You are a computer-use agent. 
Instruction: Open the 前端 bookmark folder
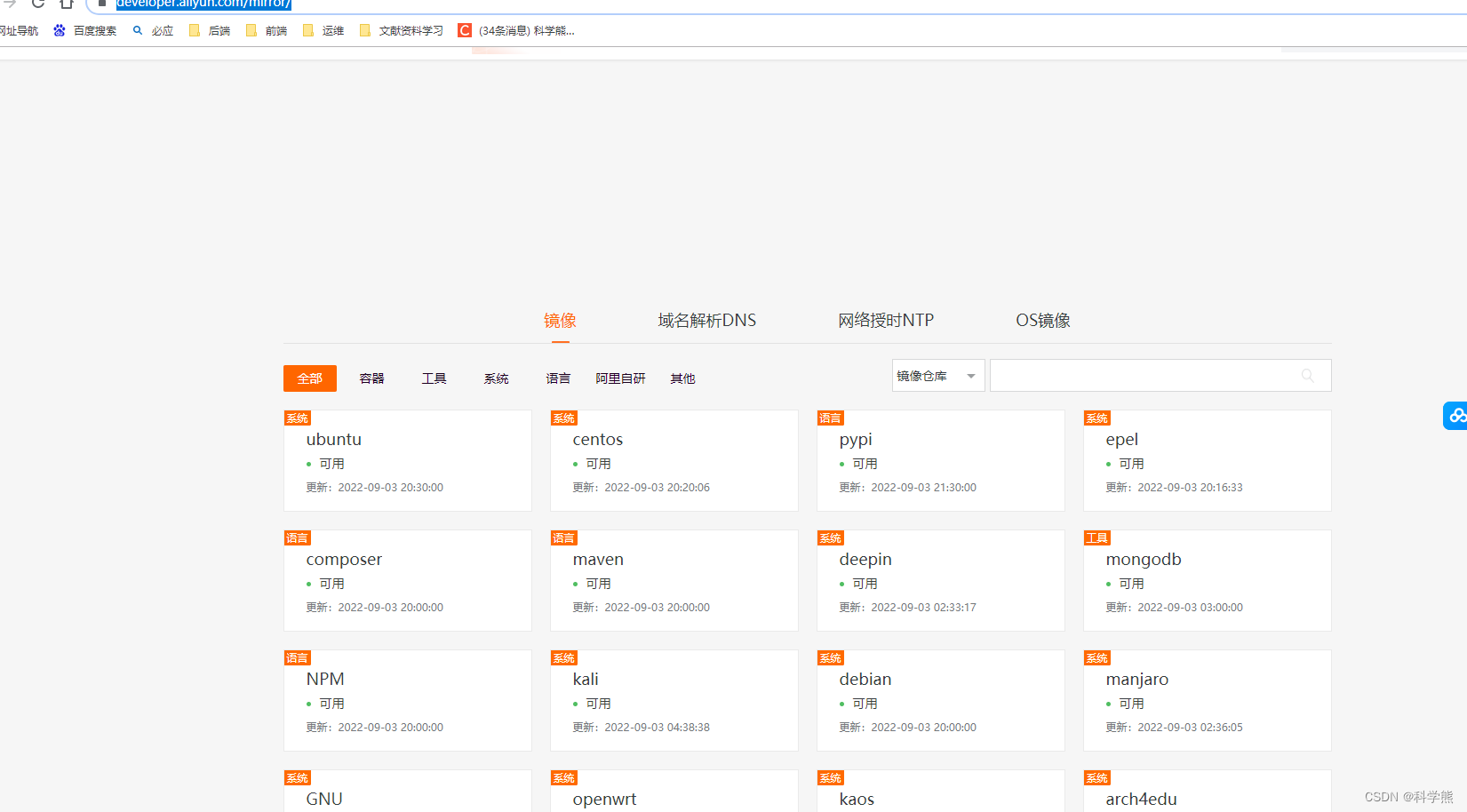point(267,30)
